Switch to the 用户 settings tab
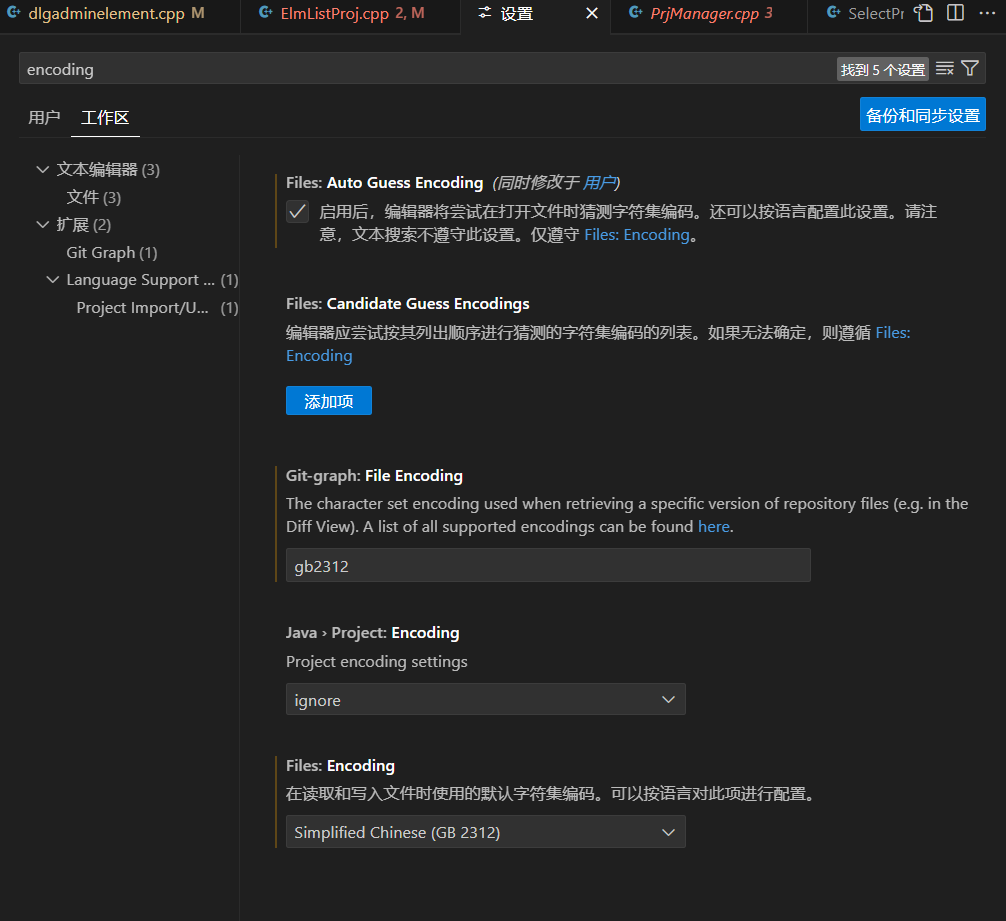The image size is (1006, 921). point(44,117)
